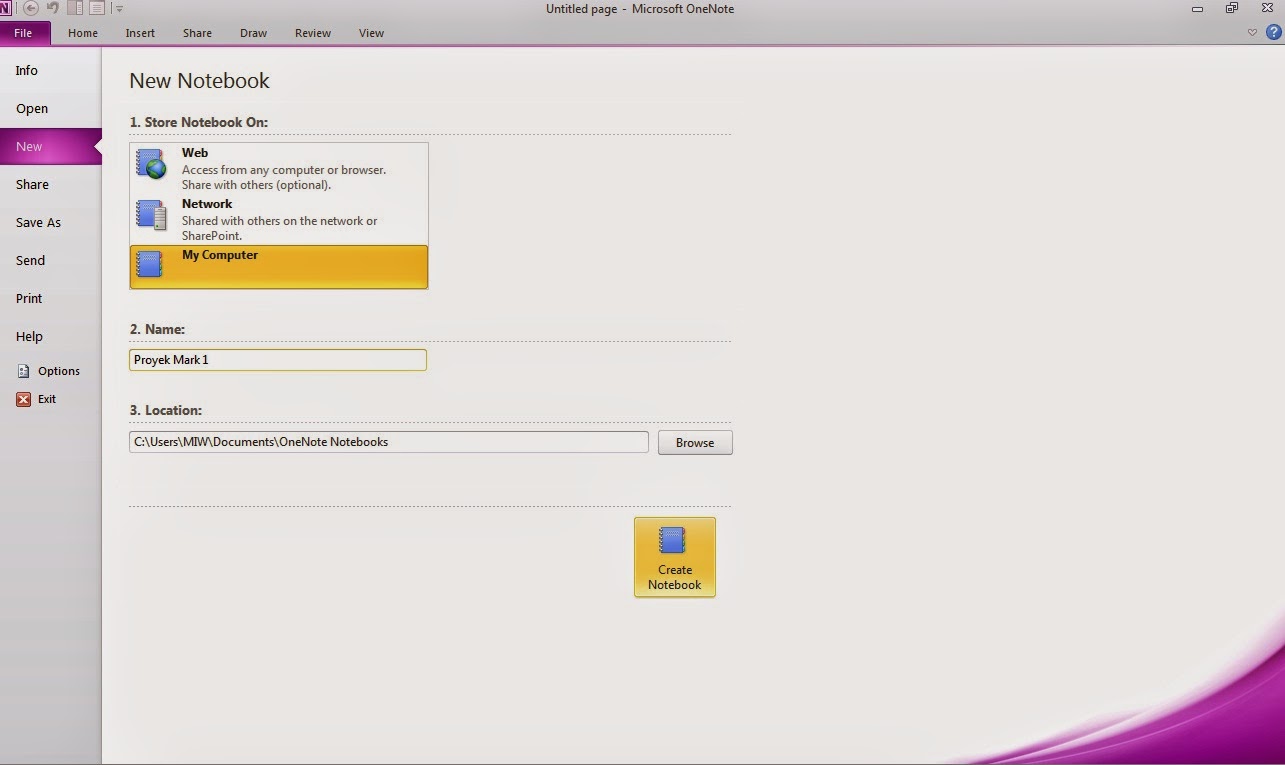Image resolution: width=1285 pixels, height=765 pixels.
Task: Open the Help question mark icon
Action: pos(1273,32)
